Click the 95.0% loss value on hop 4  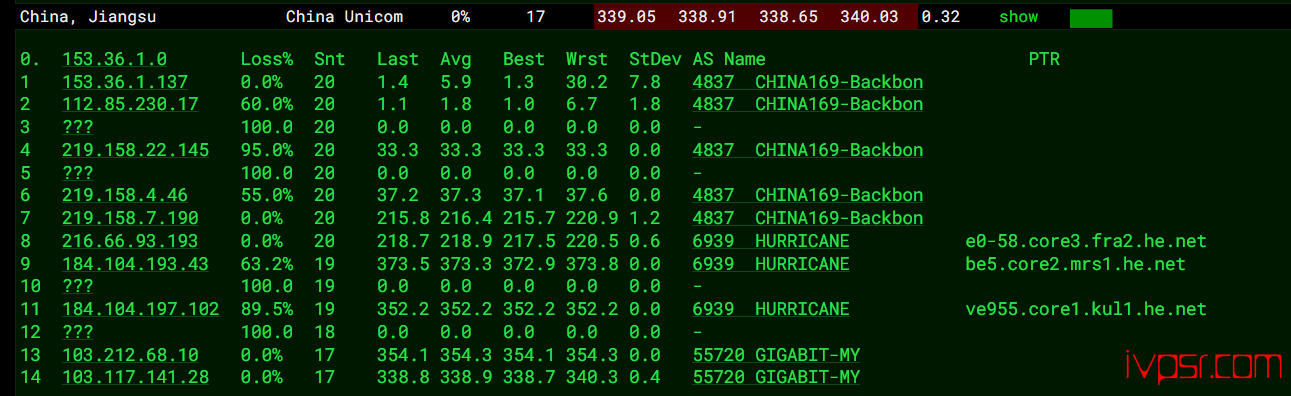(x=267, y=150)
